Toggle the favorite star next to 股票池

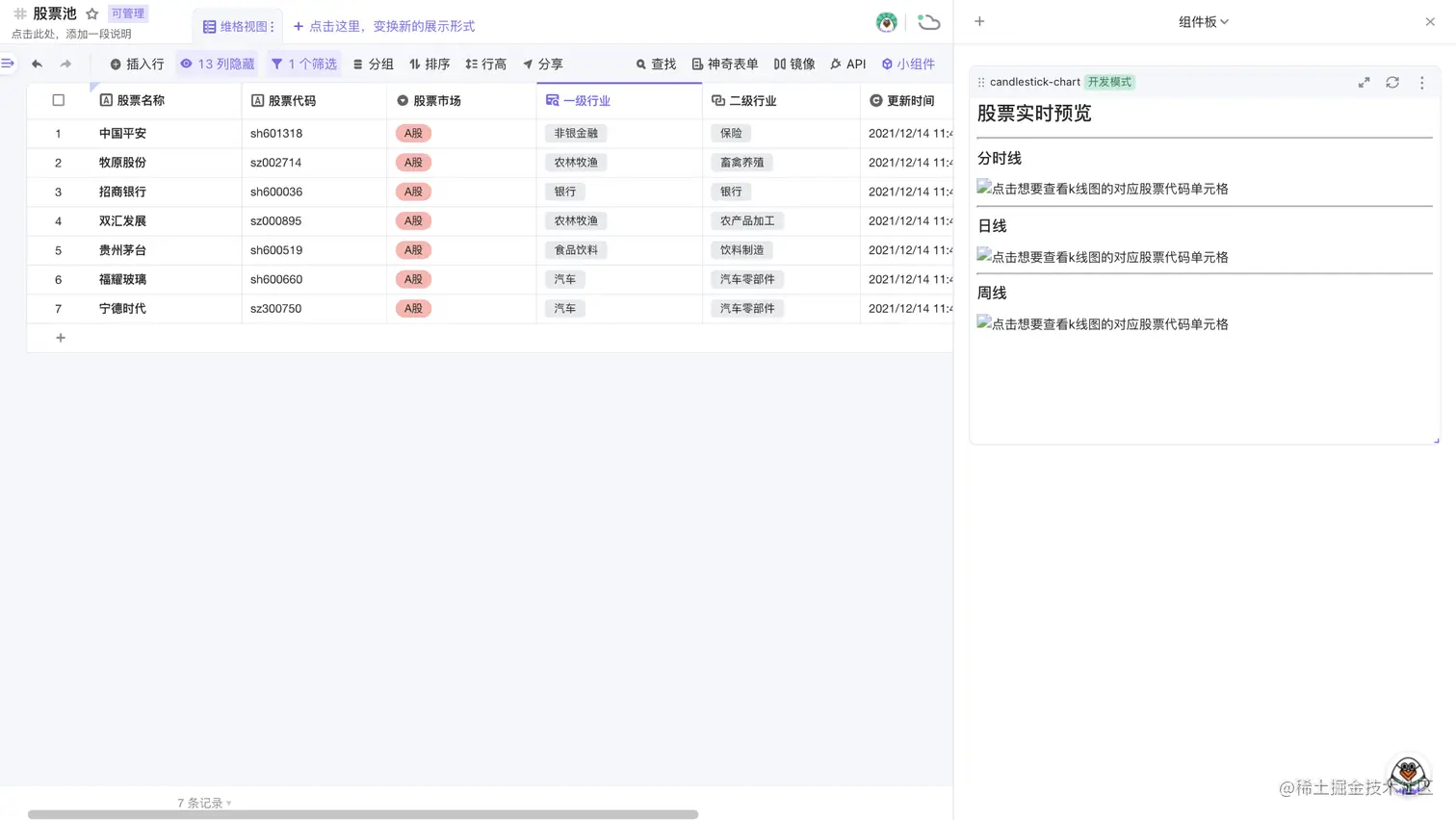(91, 13)
